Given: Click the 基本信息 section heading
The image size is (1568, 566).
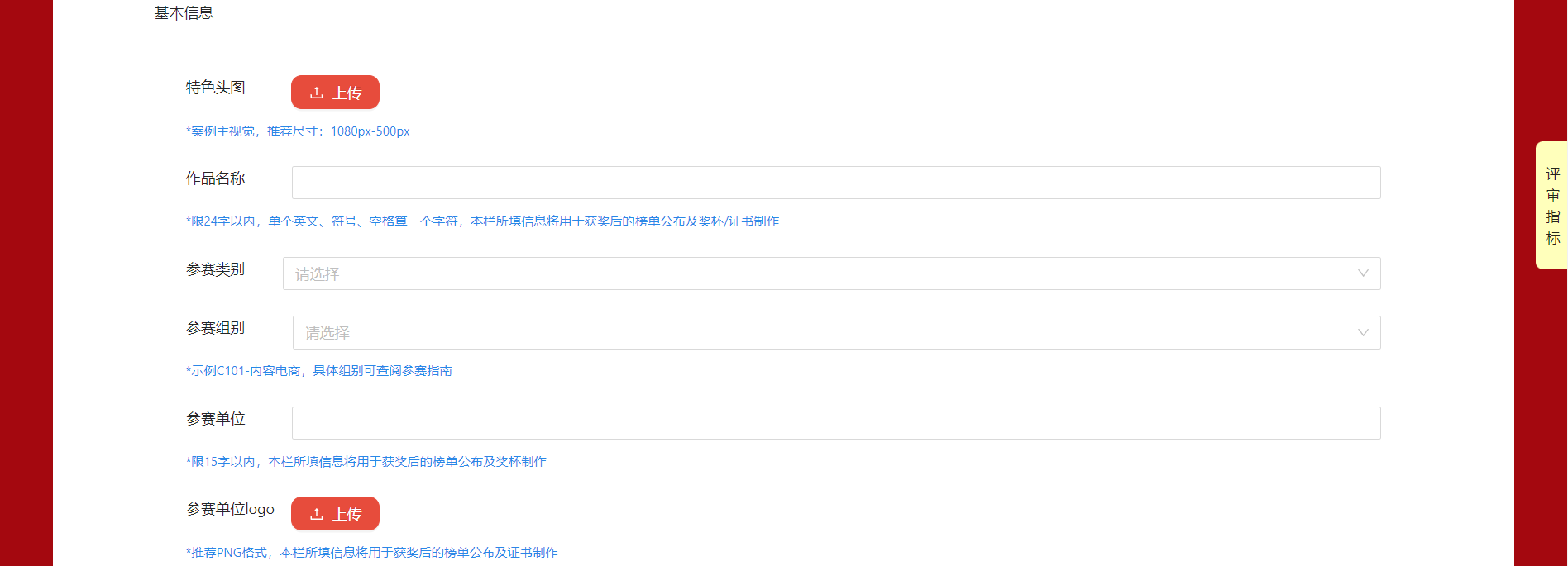Looking at the screenshot, I should tap(184, 13).
